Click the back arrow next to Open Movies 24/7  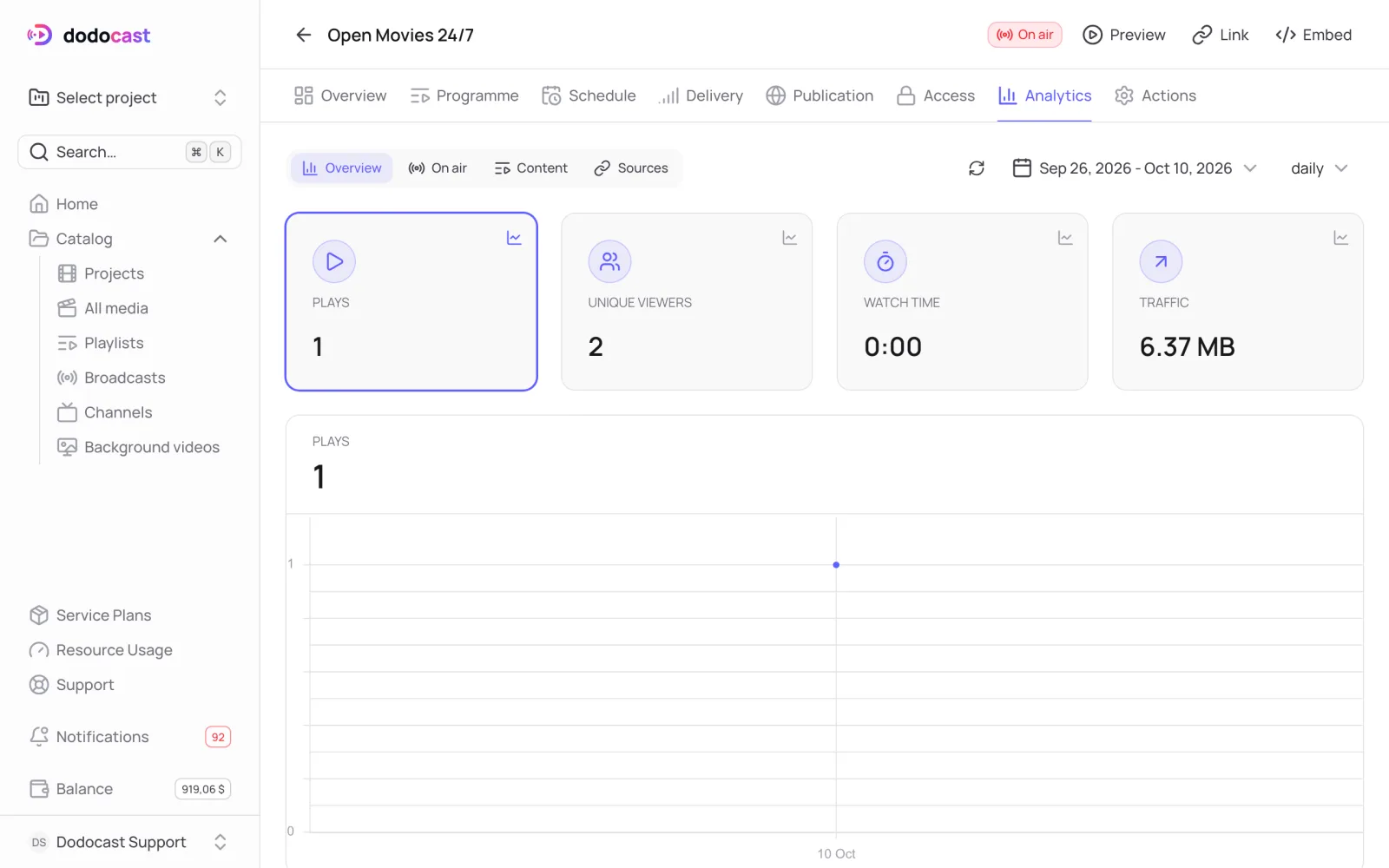[303, 35]
